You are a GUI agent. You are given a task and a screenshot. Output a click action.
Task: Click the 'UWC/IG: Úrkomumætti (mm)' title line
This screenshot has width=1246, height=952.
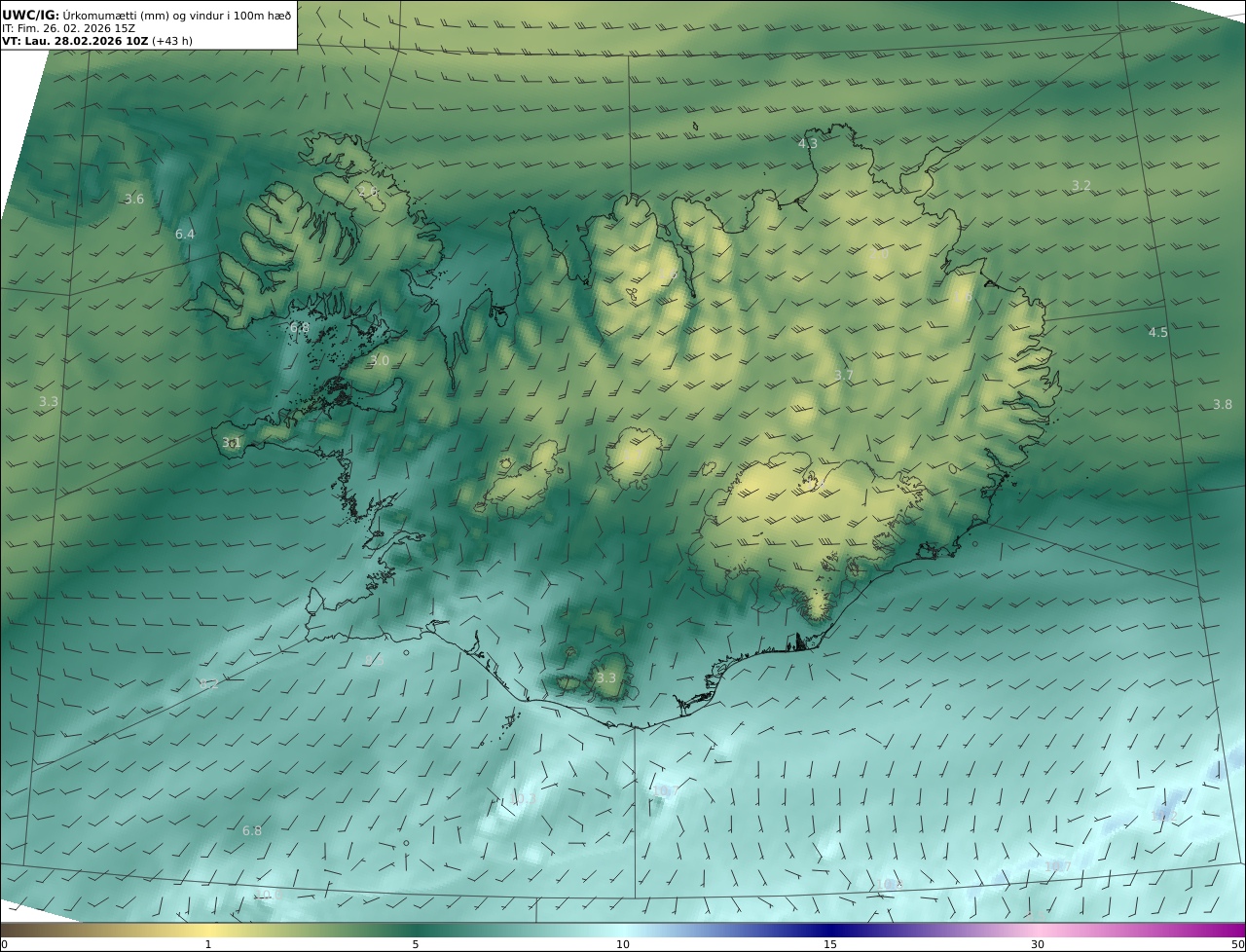click(x=146, y=15)
